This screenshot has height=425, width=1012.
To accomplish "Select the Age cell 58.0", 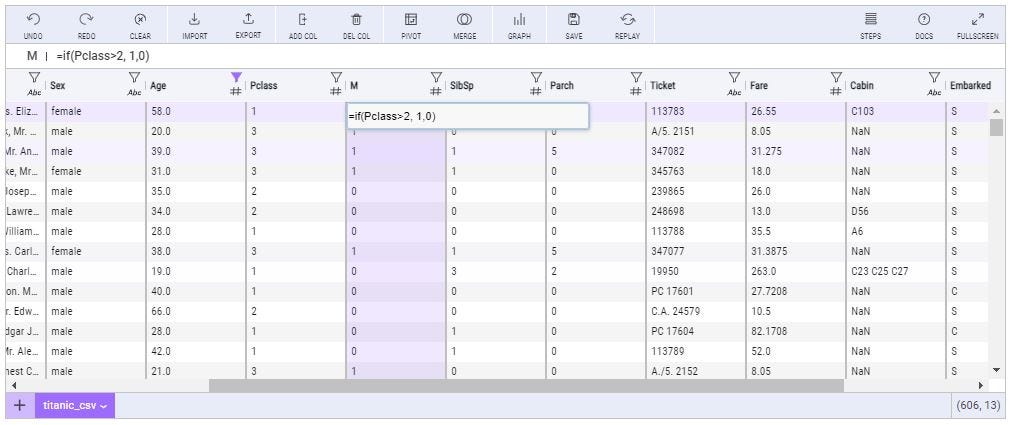I will point(196,111).
